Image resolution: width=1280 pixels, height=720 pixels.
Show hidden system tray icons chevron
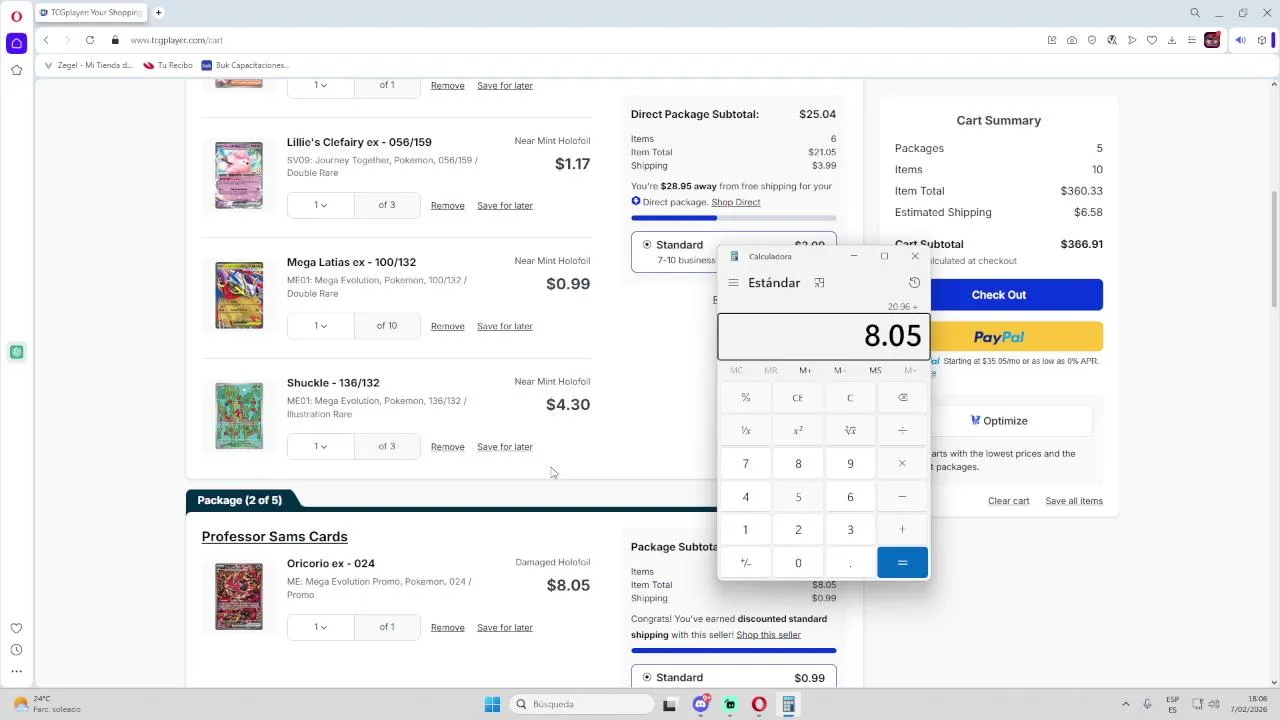1126,704
